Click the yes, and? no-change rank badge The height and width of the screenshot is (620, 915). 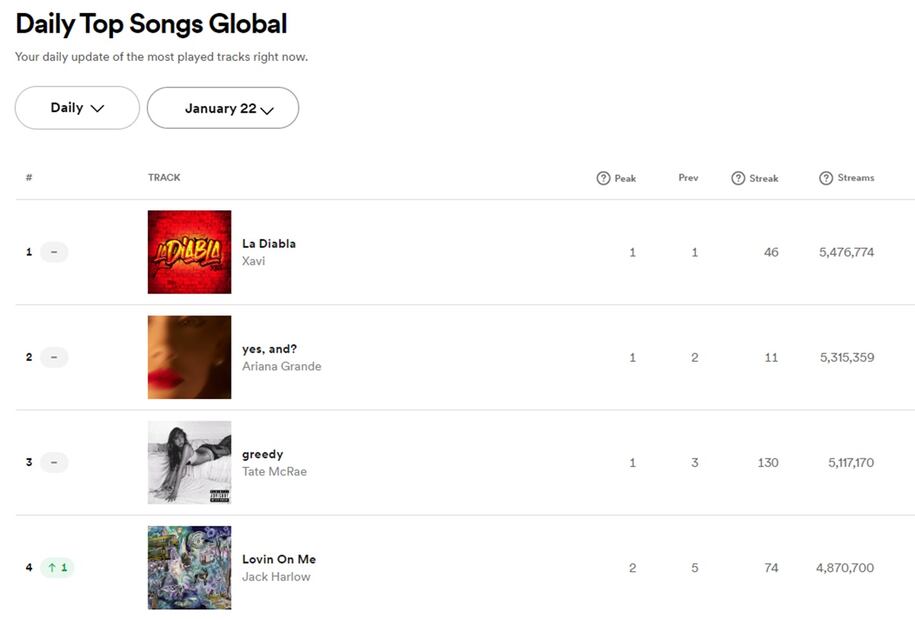54,357
